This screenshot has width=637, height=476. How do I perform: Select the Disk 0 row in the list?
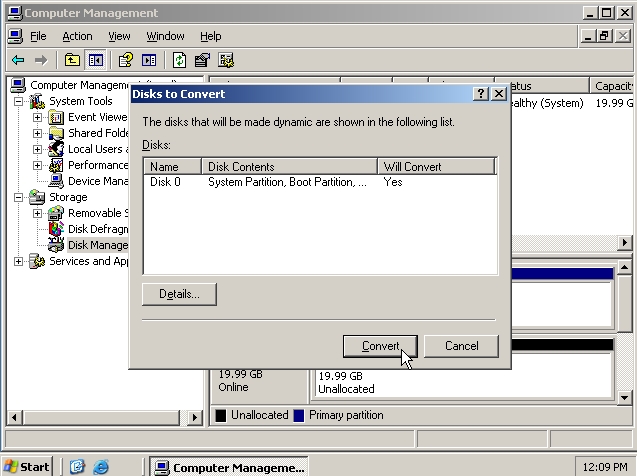(320, 182)
